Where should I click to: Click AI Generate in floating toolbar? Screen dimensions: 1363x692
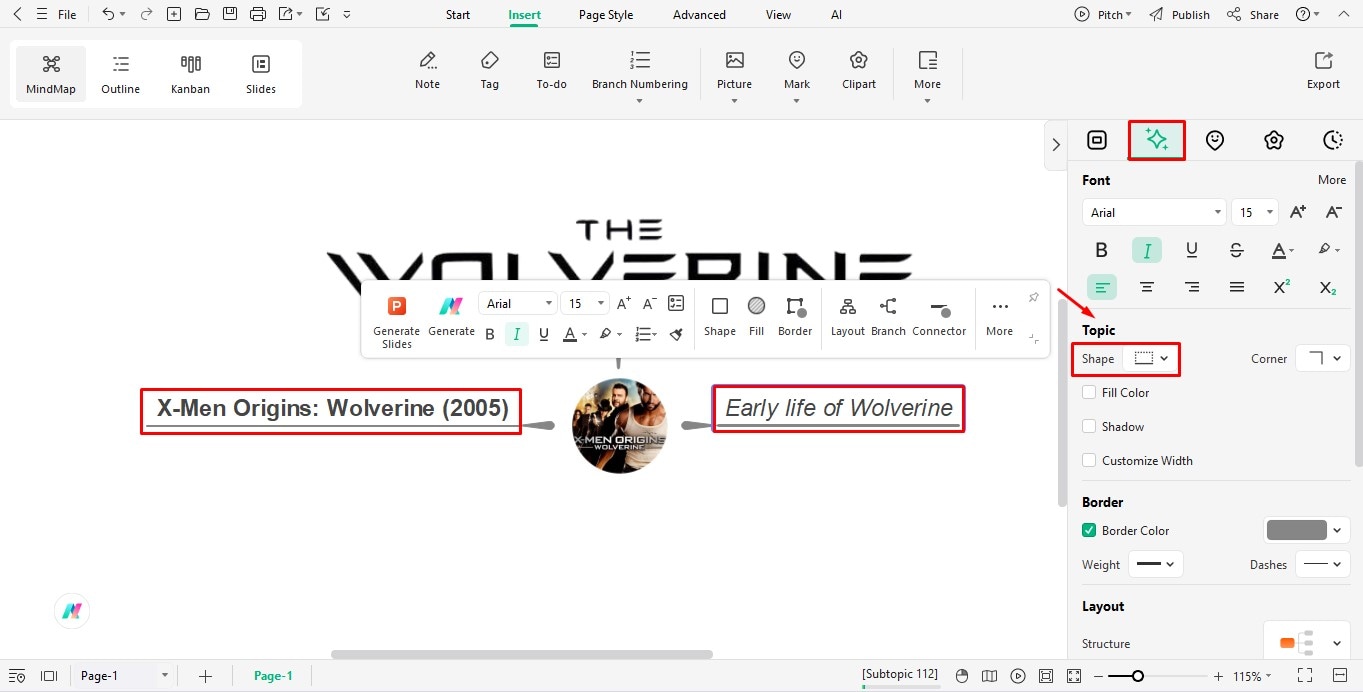pyautogui.click(x=451, y=318)
